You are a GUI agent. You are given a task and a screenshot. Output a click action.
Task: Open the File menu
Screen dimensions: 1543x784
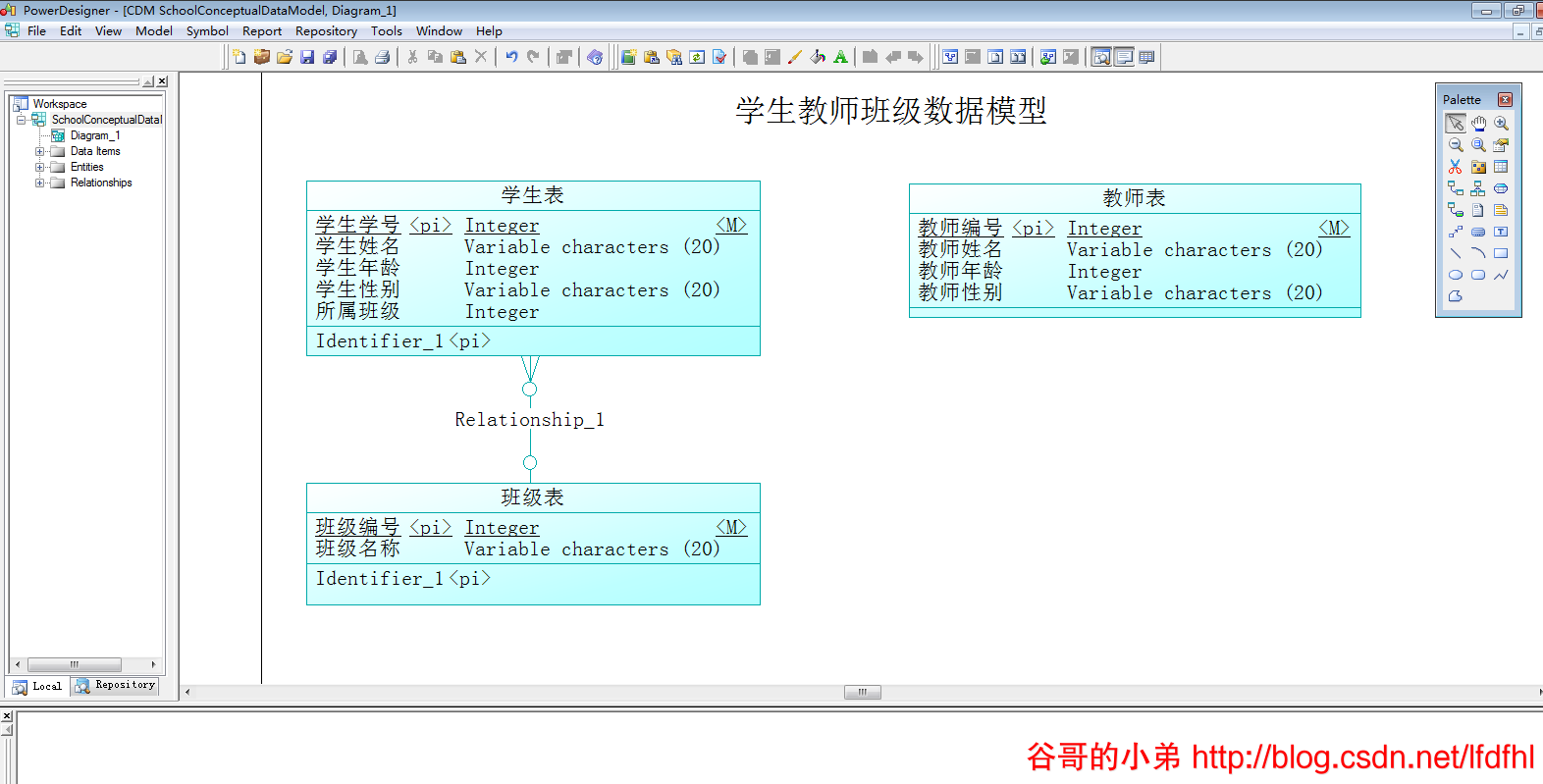tap(36, 30)
